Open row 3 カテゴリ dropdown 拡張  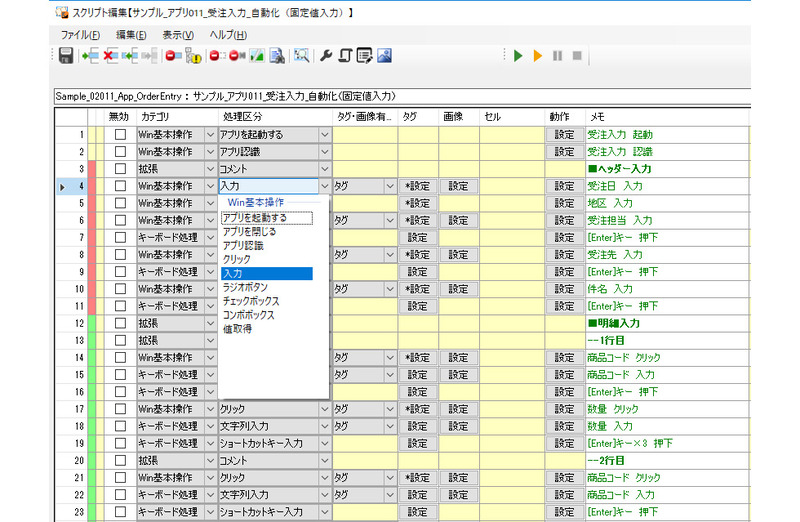click(210, 169)
